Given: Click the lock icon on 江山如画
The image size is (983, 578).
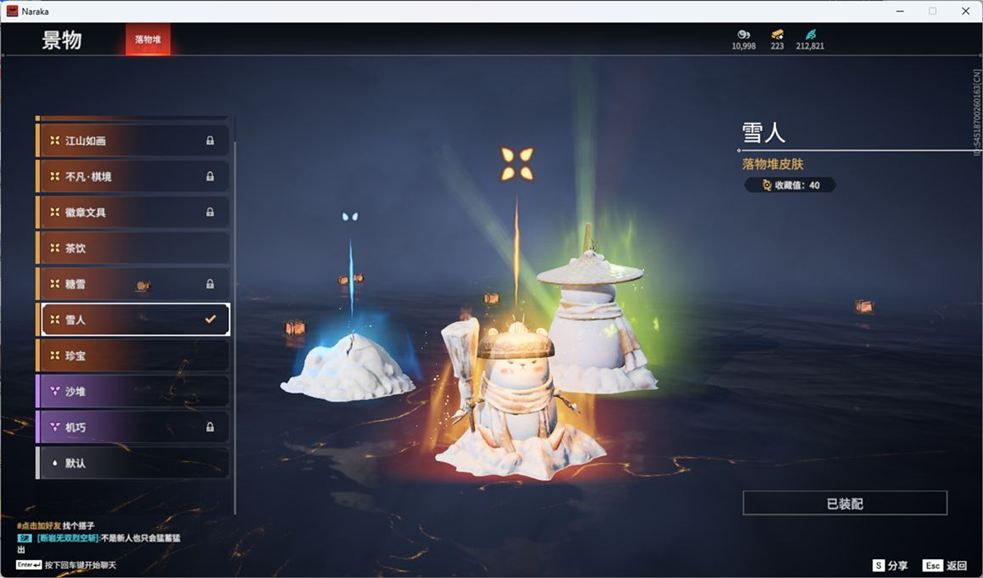Looking at the screenshot, I should [210, 141].
